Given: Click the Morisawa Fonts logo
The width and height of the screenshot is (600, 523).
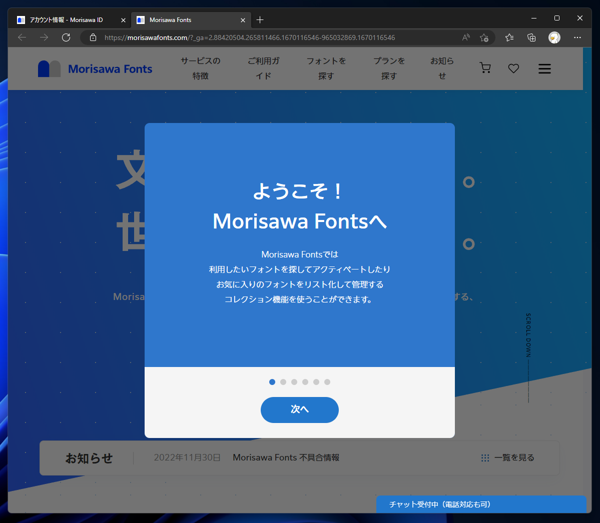Looking at the screenshot, I should point(95,69).
